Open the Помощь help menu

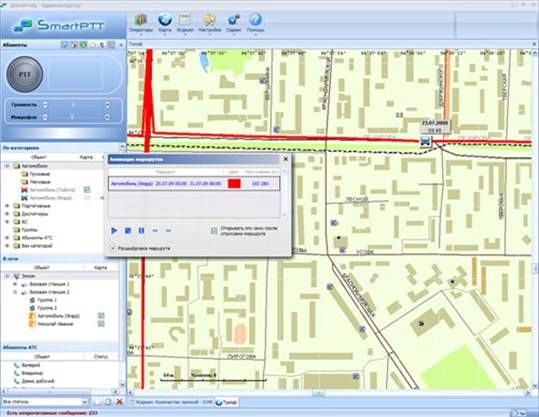coord(255,23)
